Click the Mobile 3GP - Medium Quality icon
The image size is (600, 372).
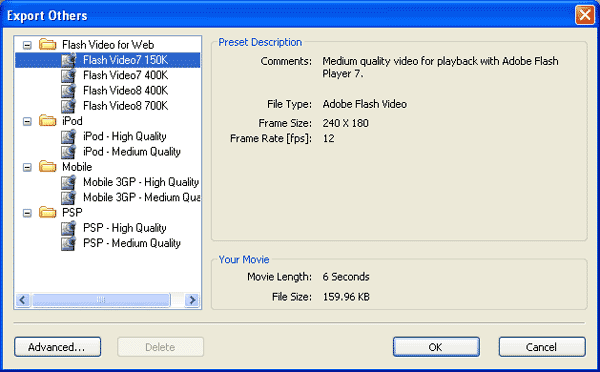68,197
